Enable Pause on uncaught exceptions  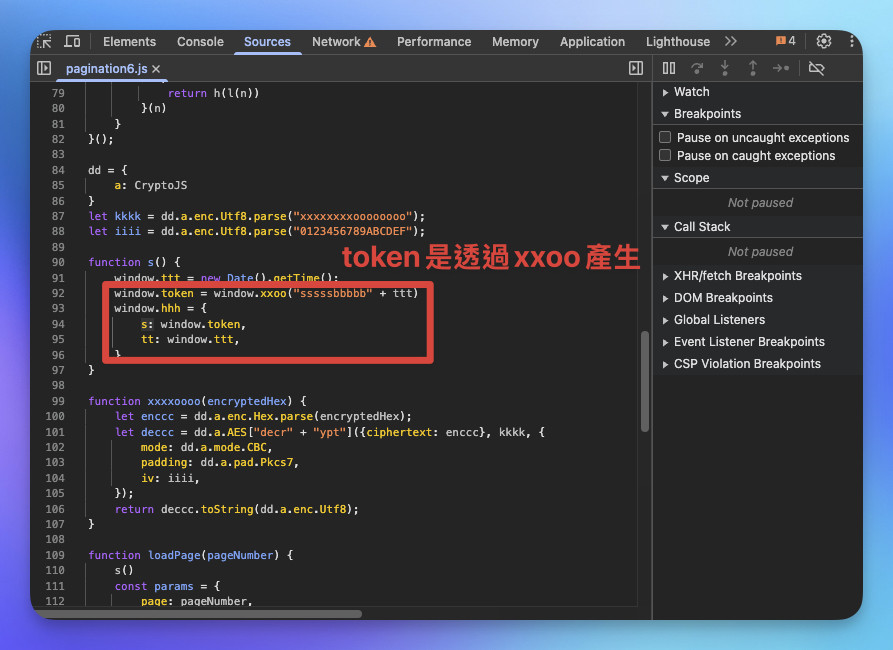point(665,137)
